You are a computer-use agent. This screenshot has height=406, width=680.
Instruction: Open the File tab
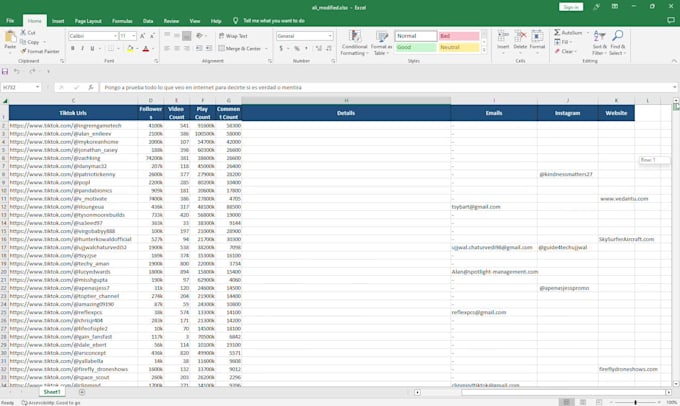(x=10, y=21)
